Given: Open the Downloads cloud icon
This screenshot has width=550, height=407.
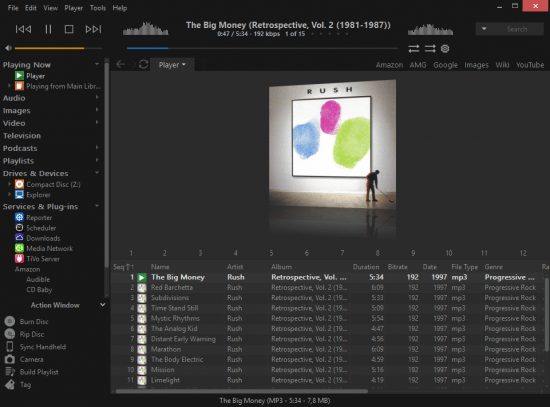Looking at the screenshot, I should coord(19,238).
